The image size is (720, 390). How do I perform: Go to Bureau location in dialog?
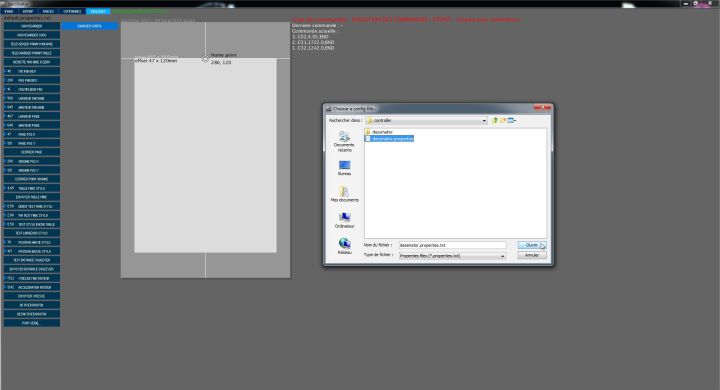point(344,168)
